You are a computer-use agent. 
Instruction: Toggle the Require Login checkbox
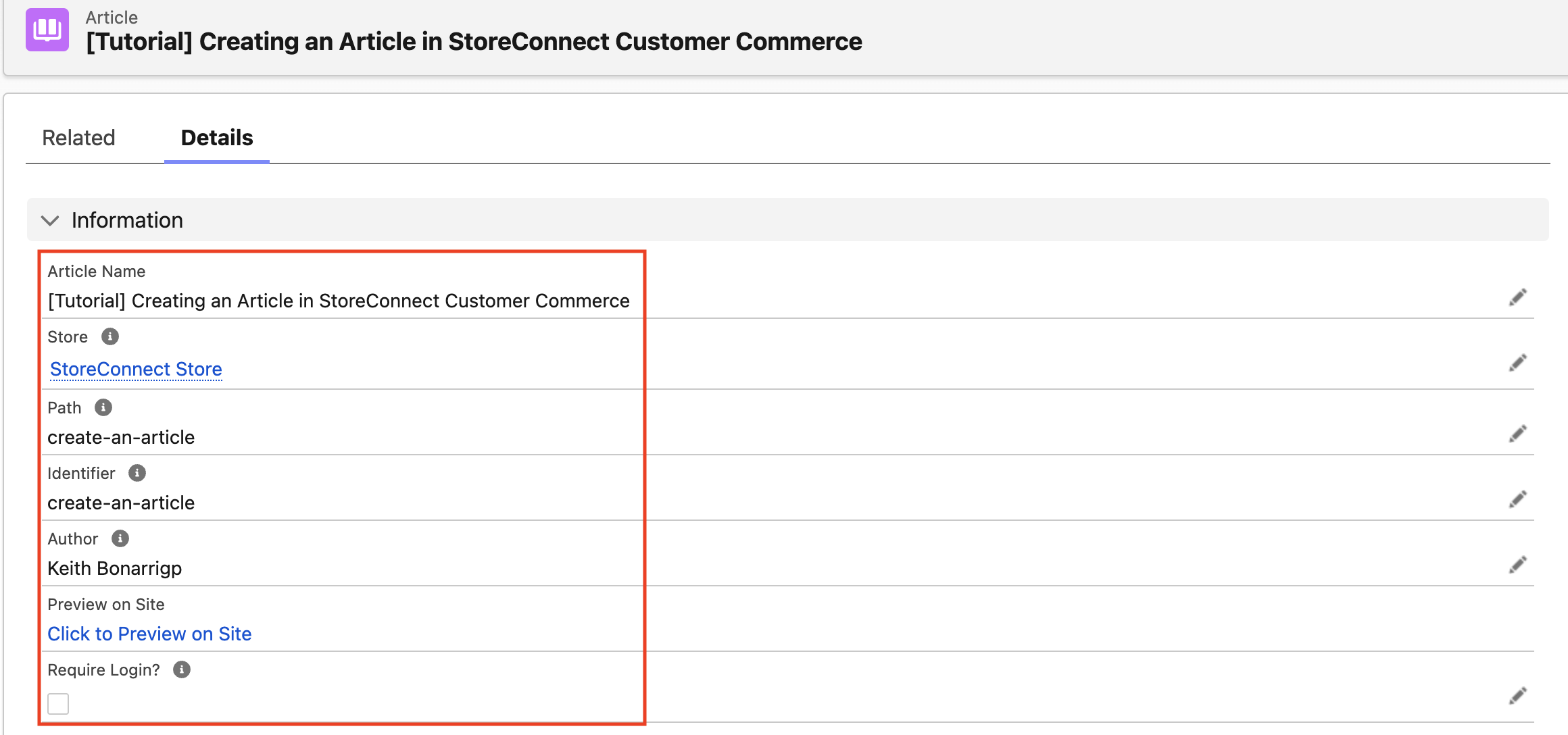tap(58, 703)
